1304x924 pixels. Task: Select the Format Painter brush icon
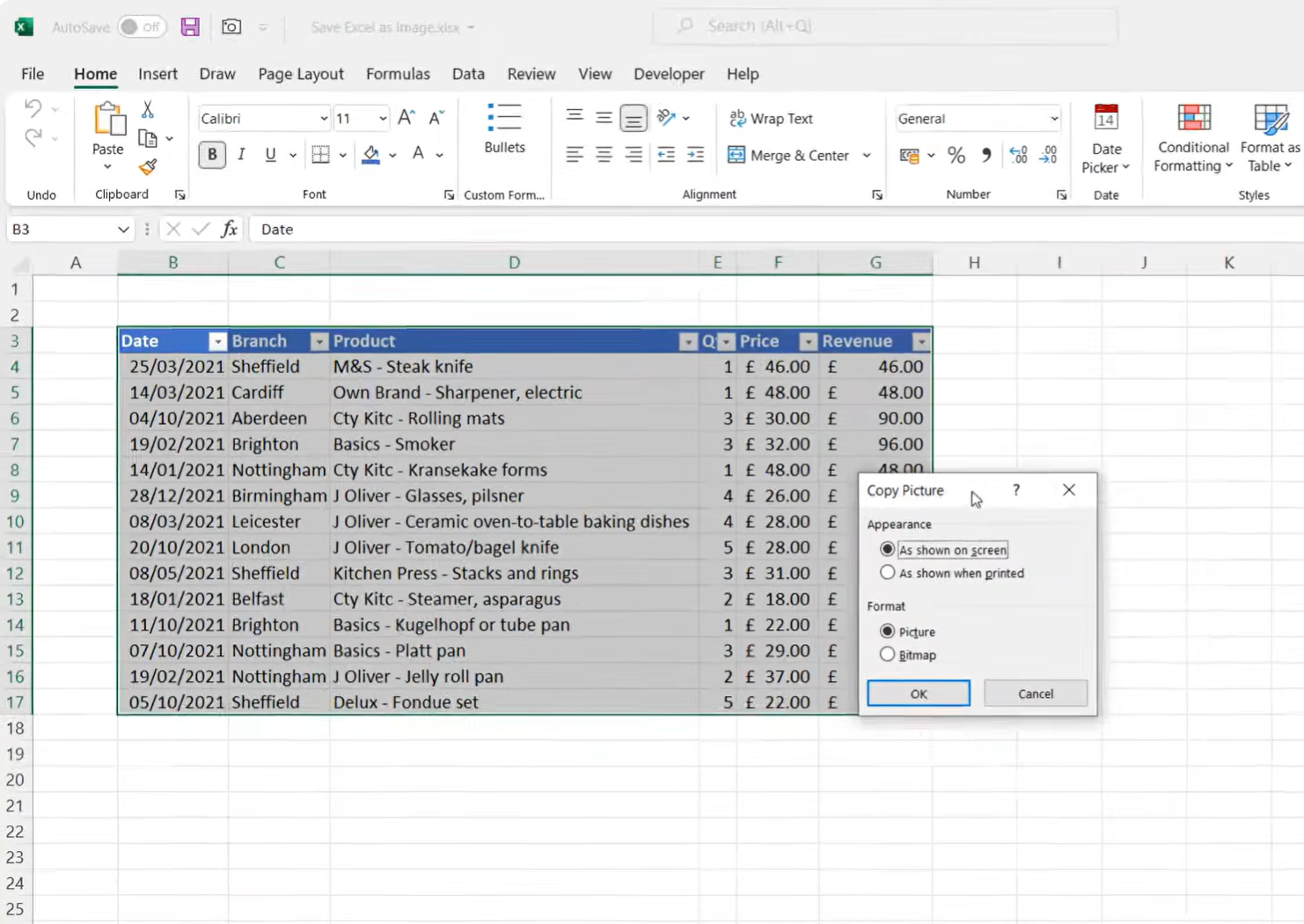click(x=148, y=166)
